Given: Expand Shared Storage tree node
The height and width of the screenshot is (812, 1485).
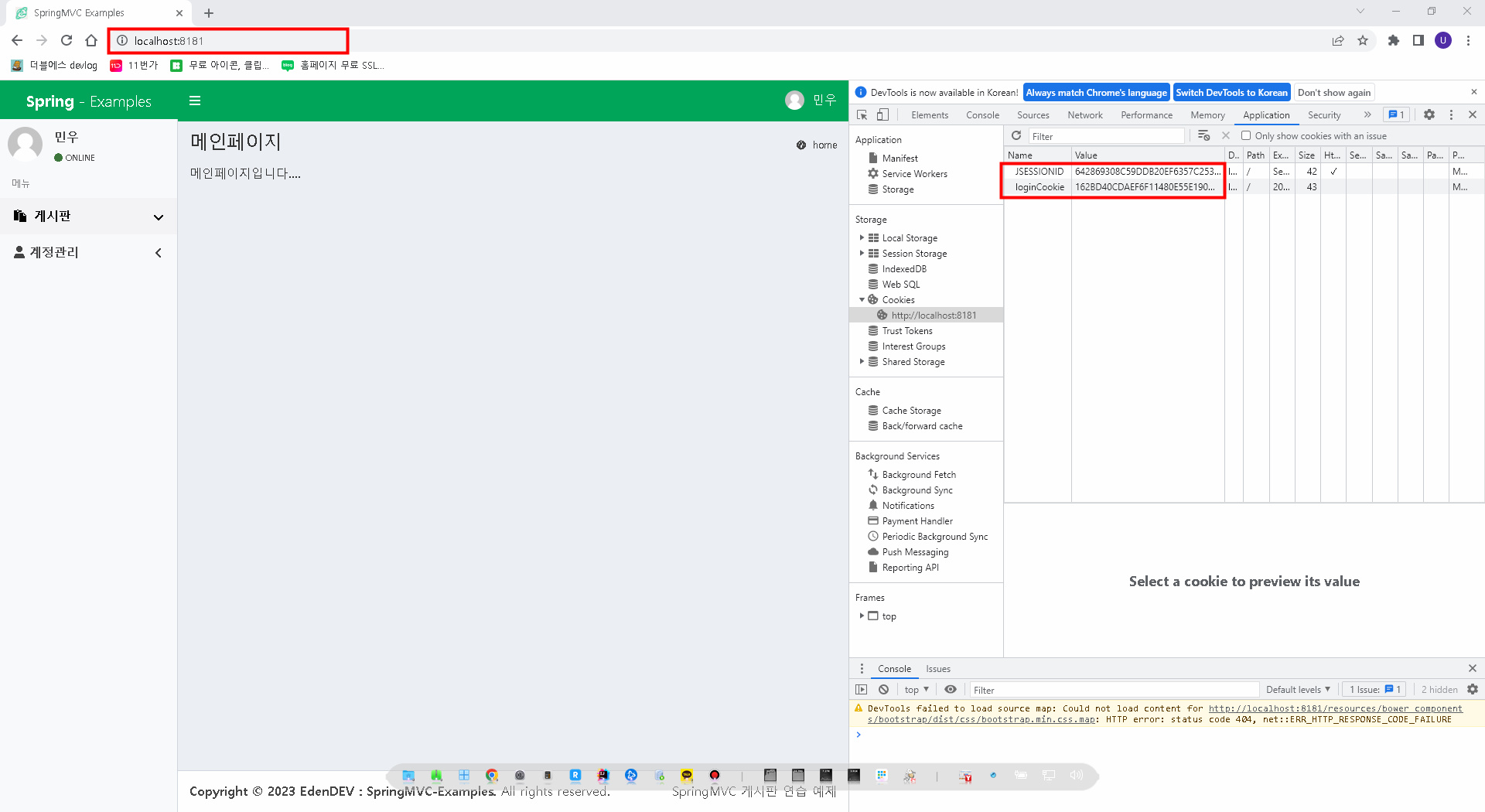Looking at the screenshot, I should click(862, 361).
